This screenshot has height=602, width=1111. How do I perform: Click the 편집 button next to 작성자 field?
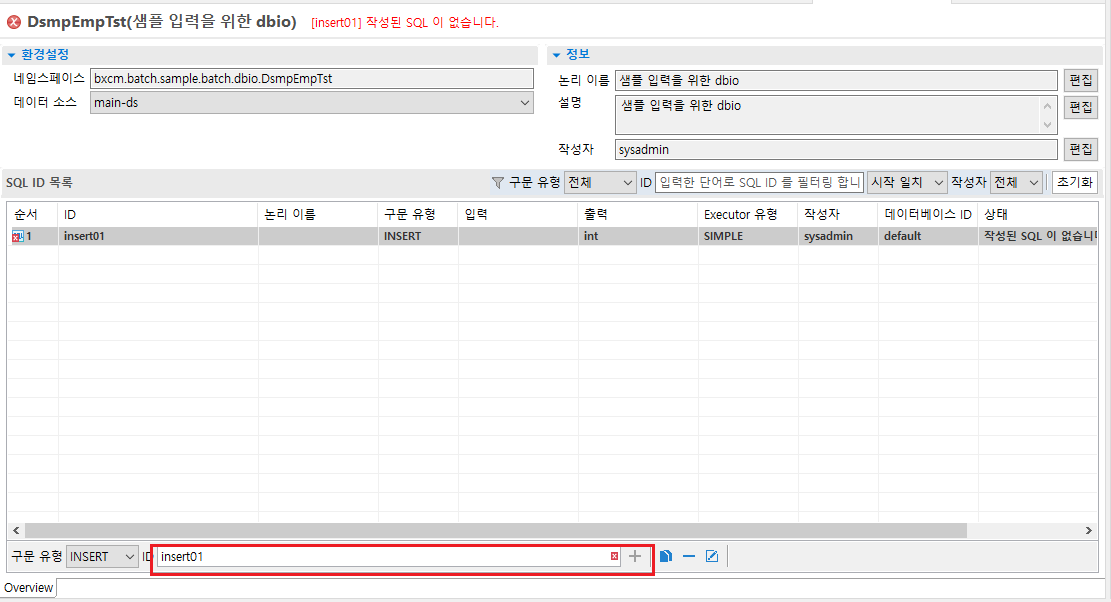click(x=1081, y=149)
